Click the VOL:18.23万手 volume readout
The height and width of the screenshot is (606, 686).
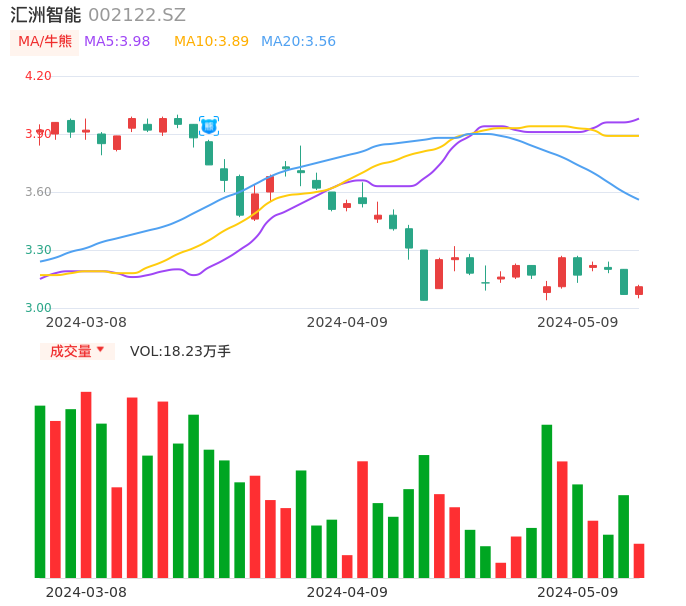180,351
